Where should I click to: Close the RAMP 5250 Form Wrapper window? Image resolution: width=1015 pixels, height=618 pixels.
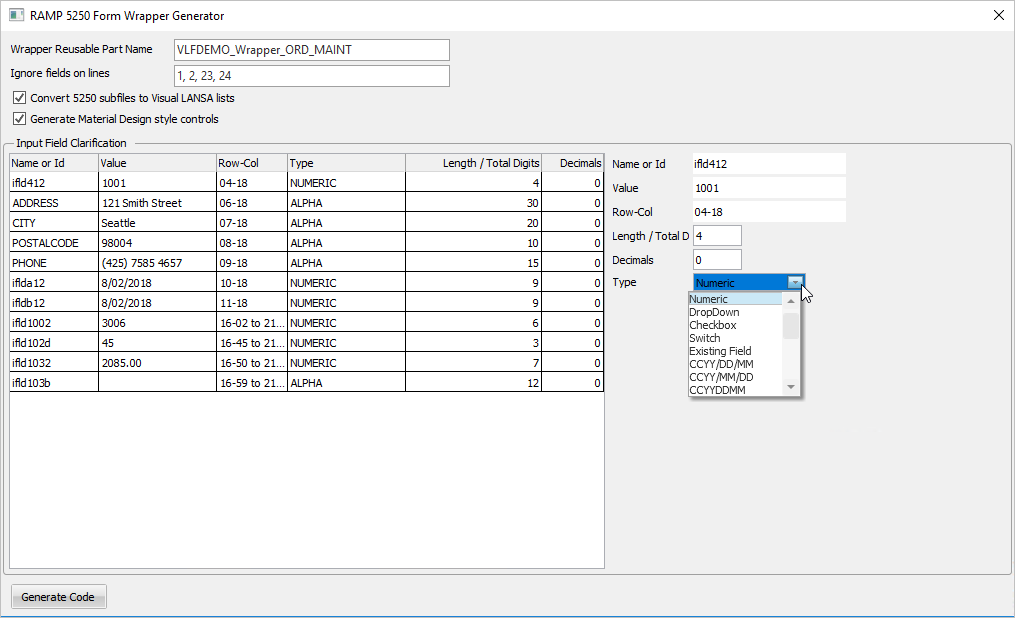(x=998, y=16)
